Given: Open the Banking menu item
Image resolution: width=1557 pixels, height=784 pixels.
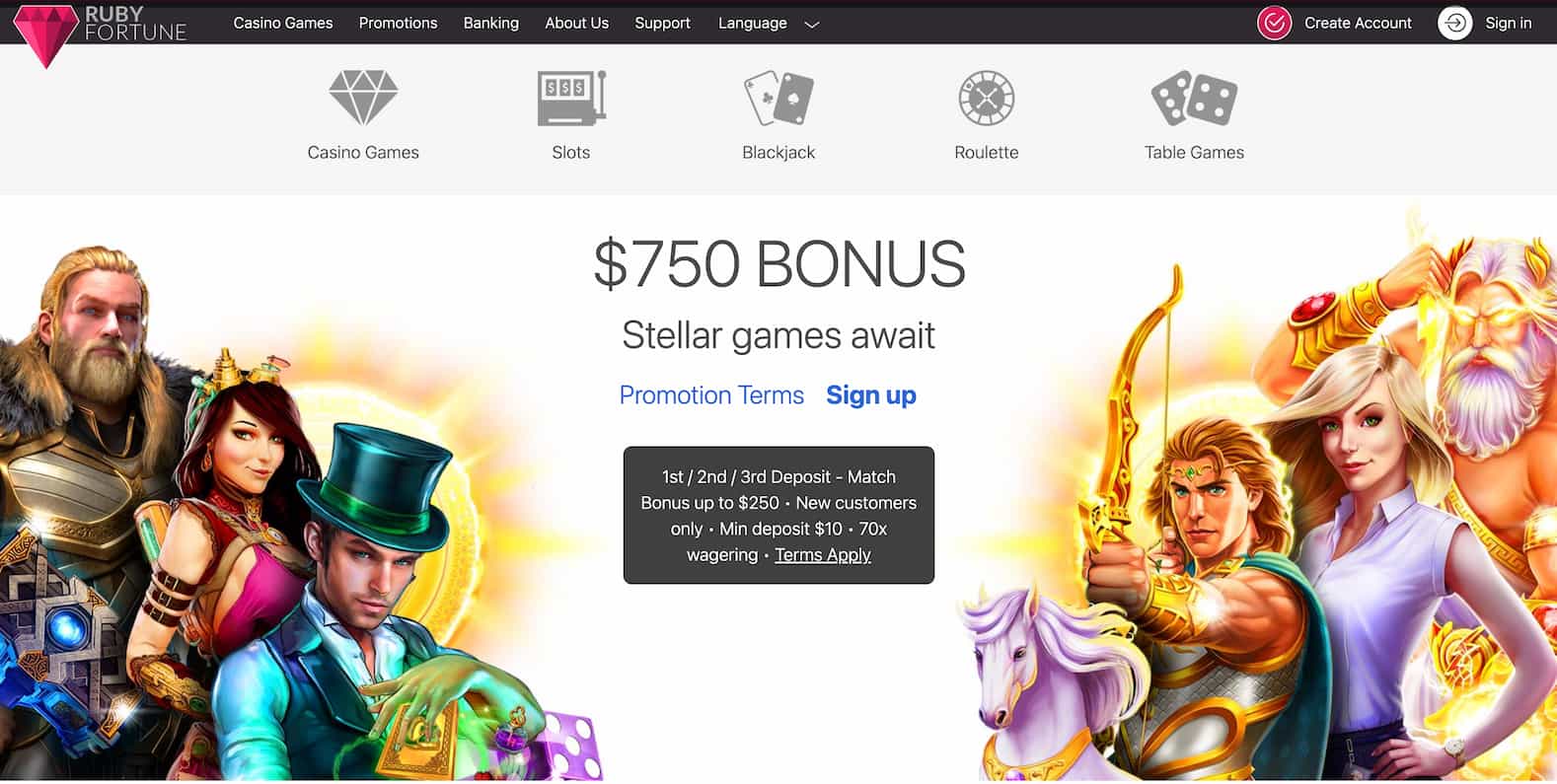Looking at the screenshot, I should pos(491,23).
